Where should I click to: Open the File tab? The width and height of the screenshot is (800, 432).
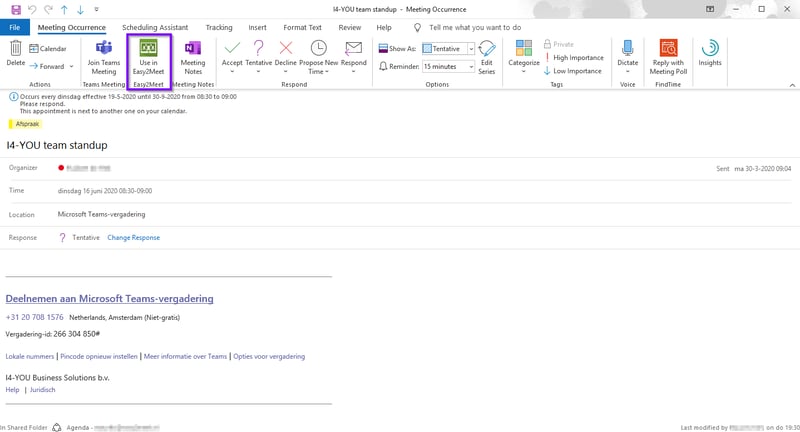(15, 28)
